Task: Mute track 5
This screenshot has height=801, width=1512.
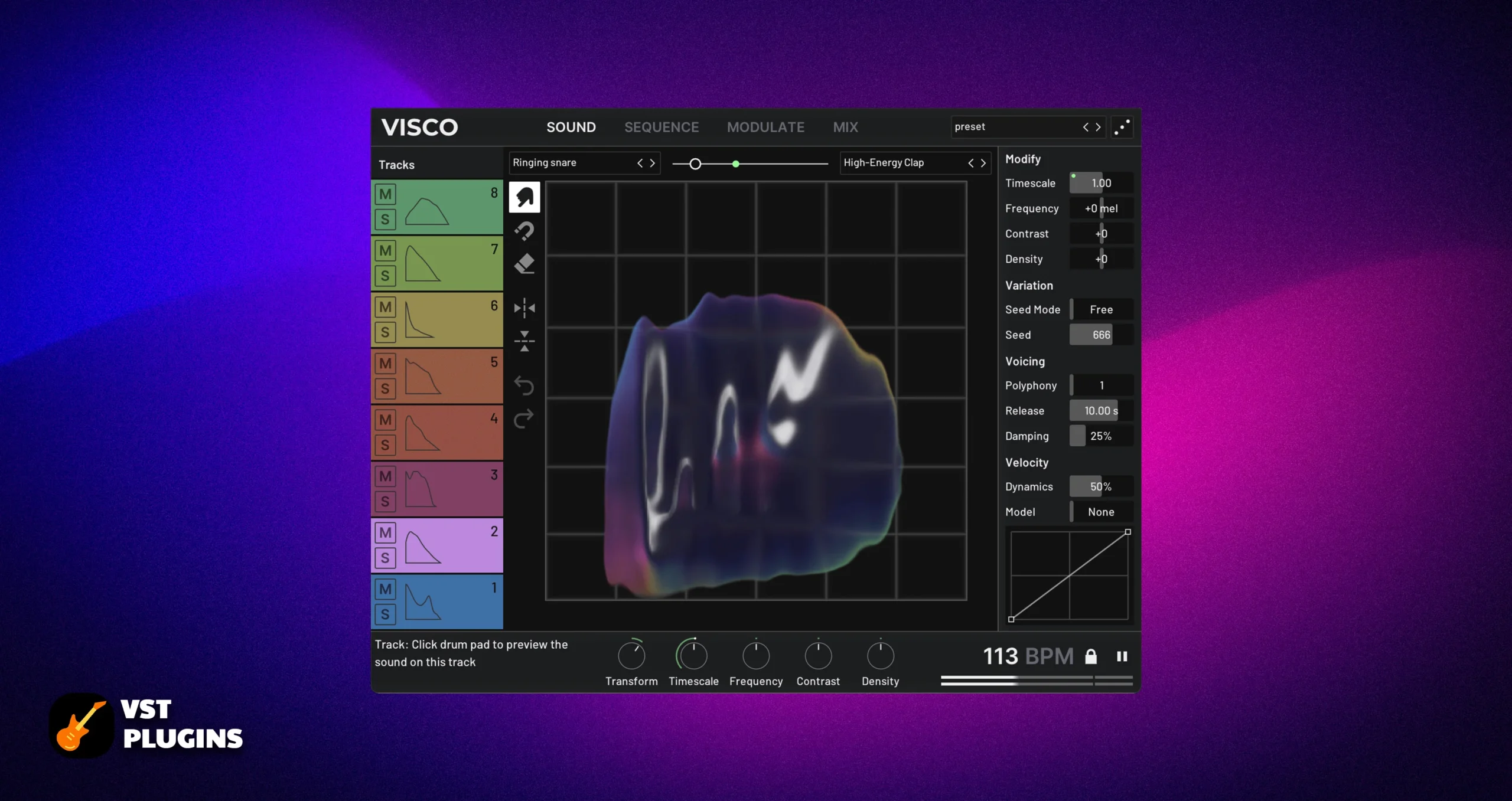Action: pyautogui.click(x=385, y=363)
